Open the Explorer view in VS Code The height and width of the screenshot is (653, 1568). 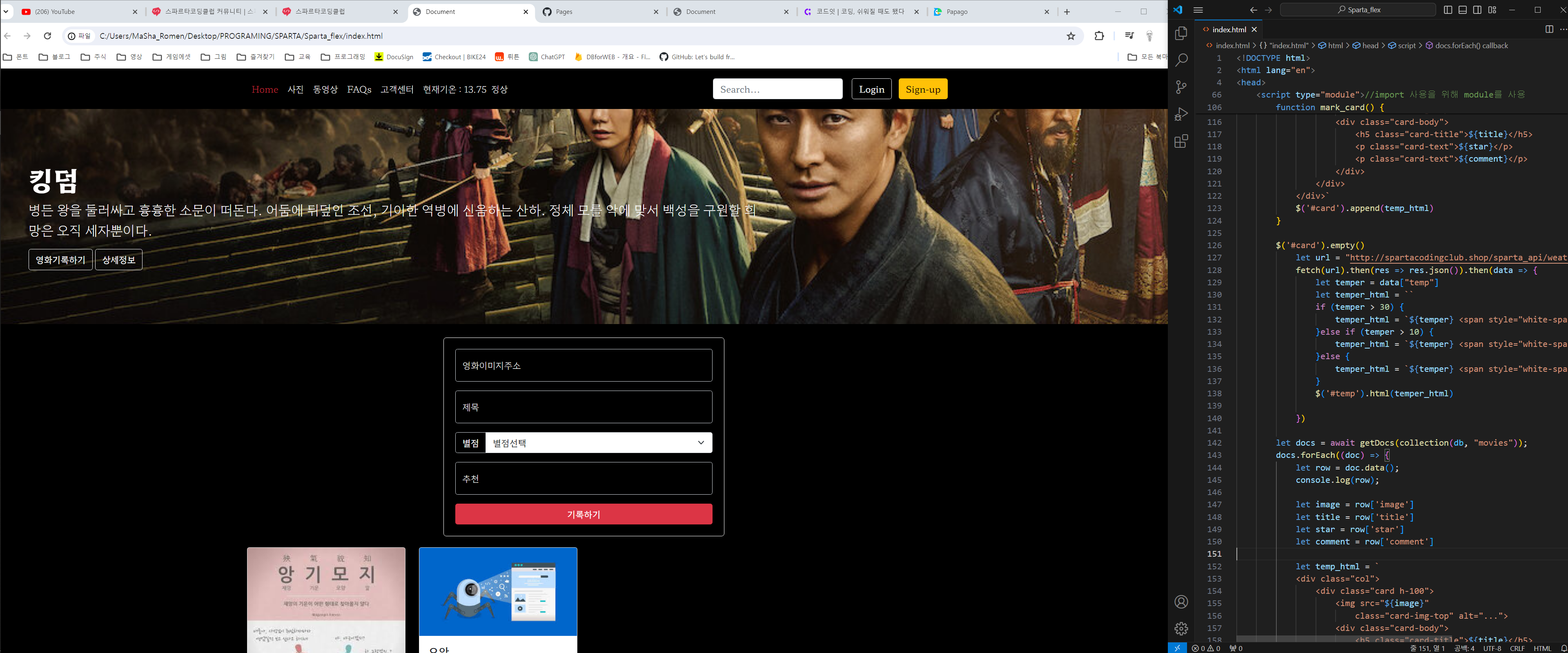(1181, 33)
